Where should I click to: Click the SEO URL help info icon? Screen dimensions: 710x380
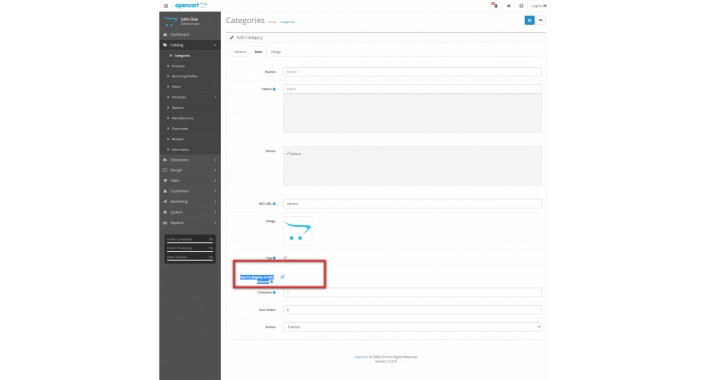pos(274,204)
